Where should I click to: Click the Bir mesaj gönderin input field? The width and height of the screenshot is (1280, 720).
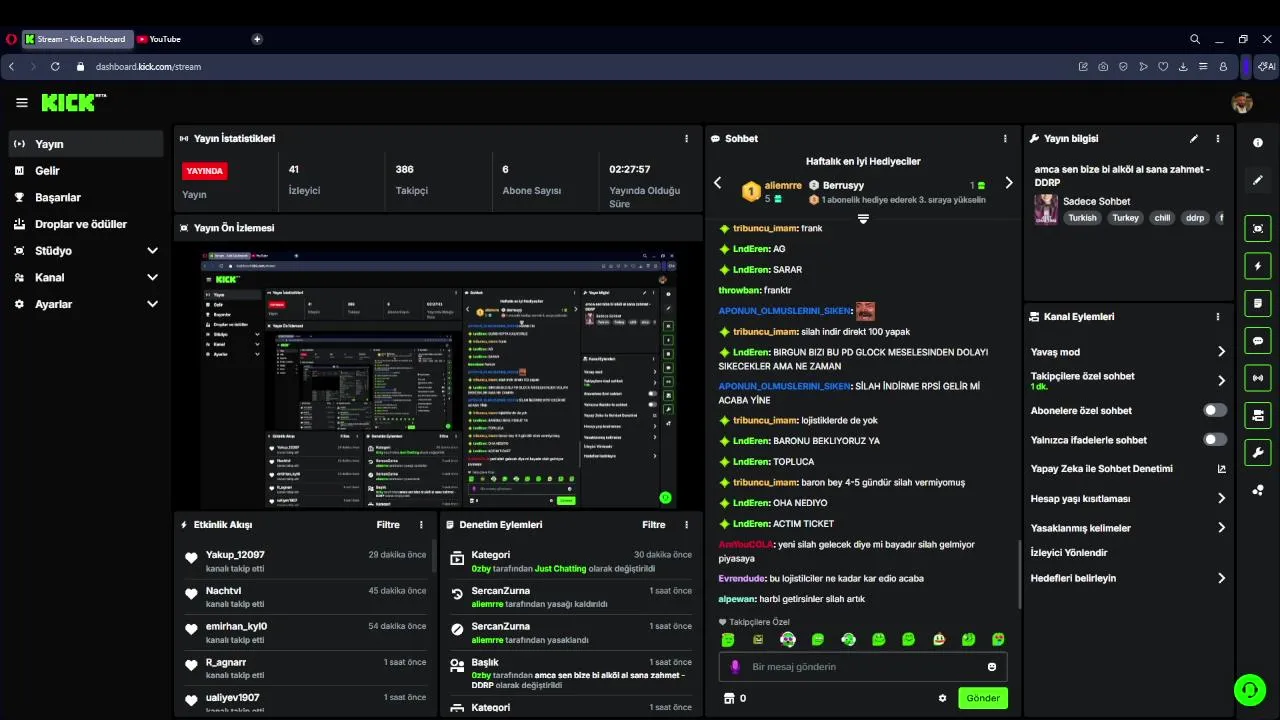[x=862, y=667]
